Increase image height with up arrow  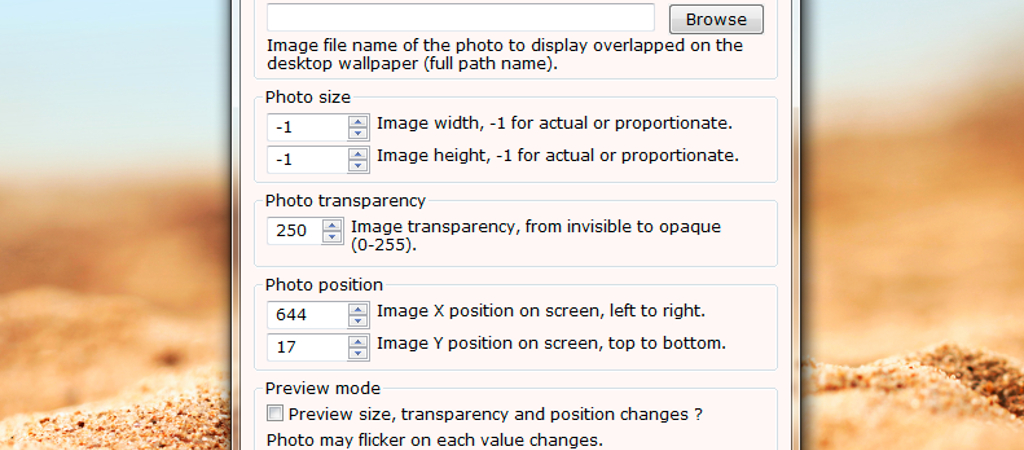[x=358, y=154]
